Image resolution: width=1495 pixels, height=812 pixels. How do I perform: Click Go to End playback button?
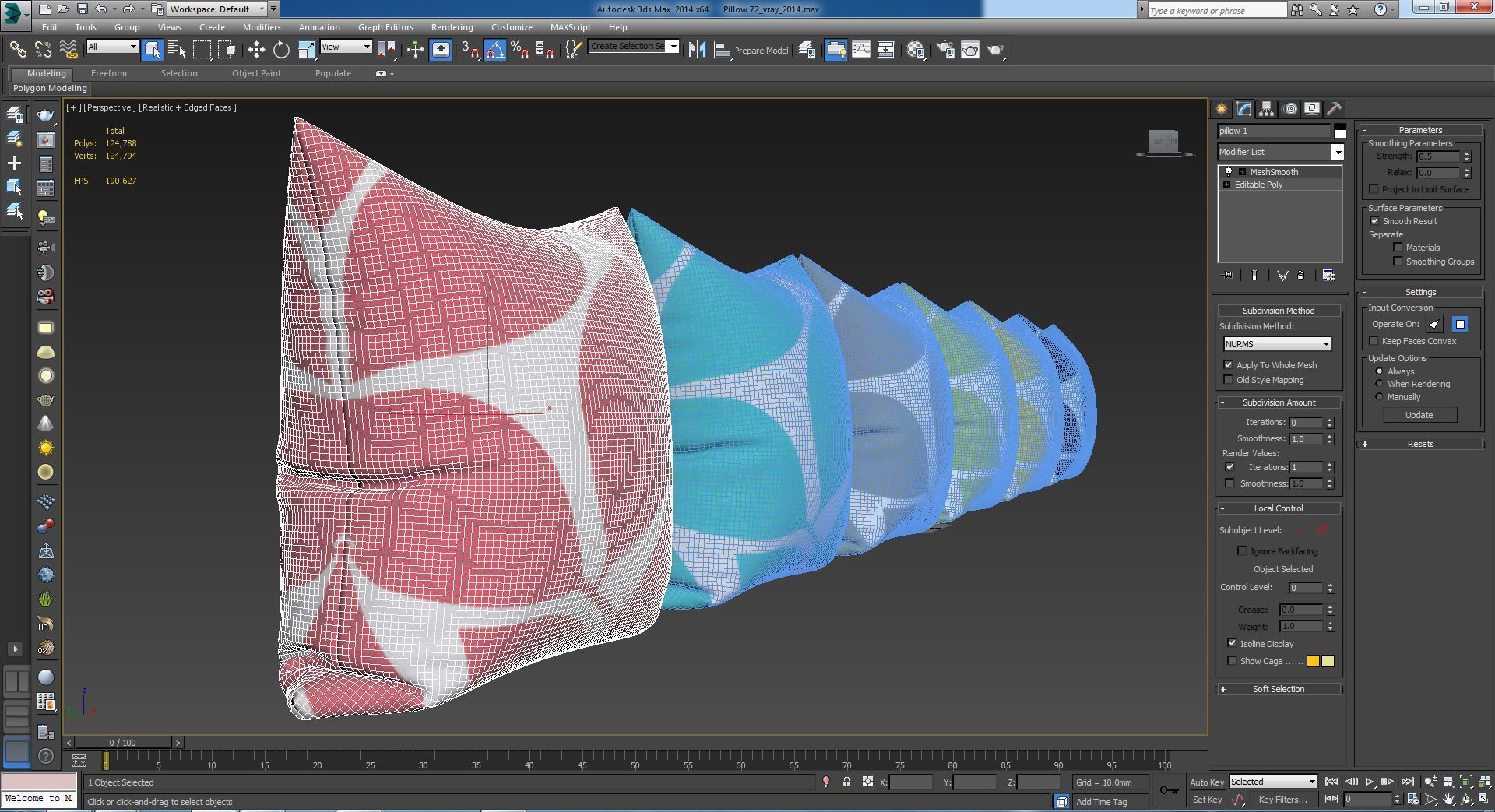(1407, 782)
